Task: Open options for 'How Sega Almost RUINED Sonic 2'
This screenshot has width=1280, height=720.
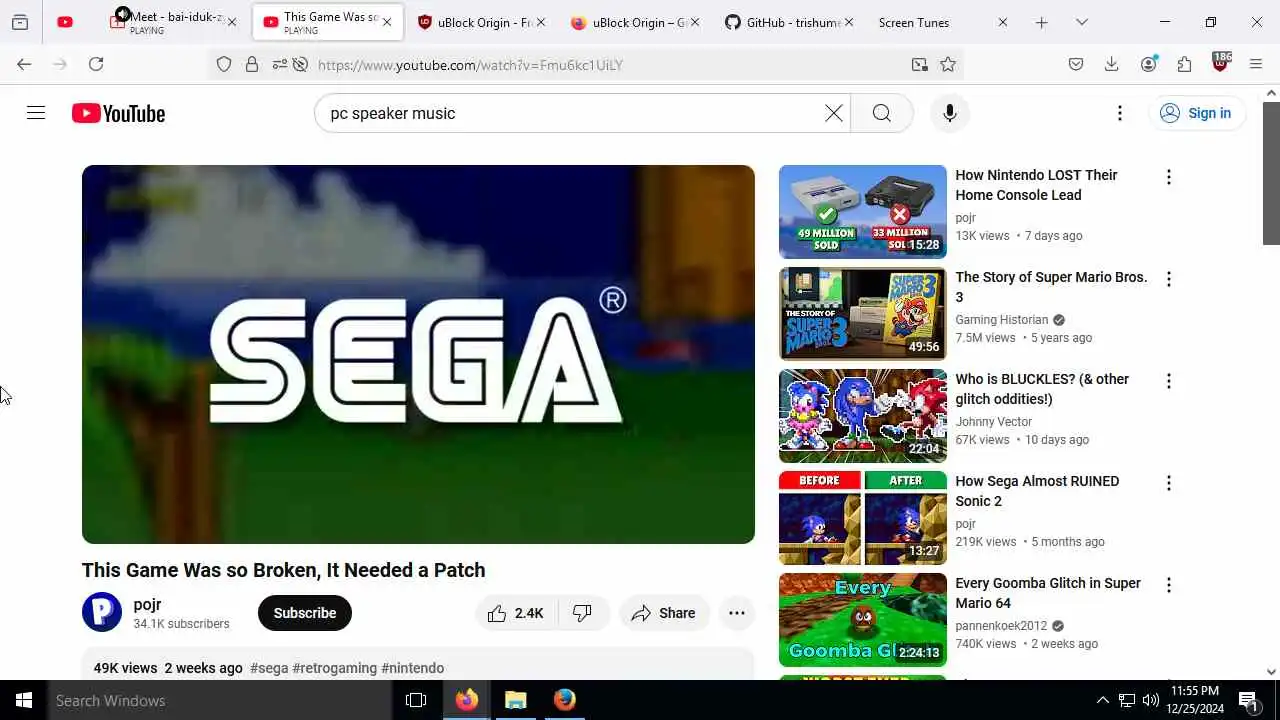Action: coord(1168,483)
